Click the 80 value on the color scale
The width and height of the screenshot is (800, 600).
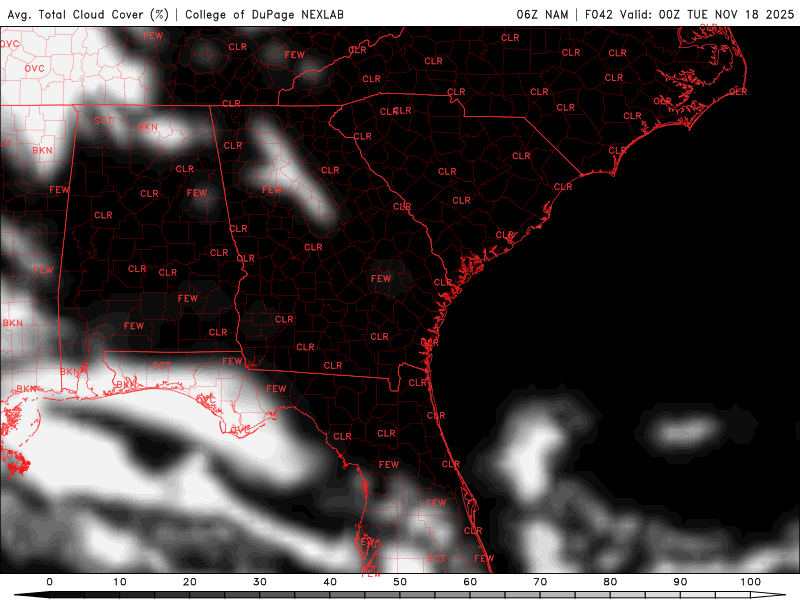[610, 582]
